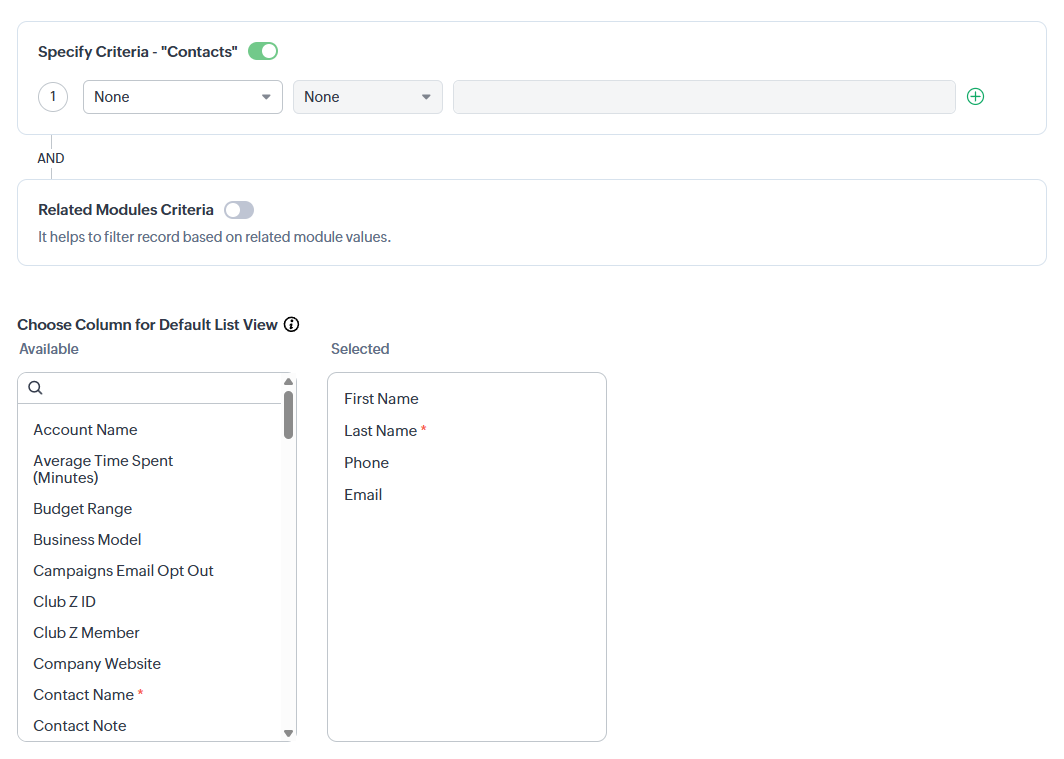The width and height of the screenshot is (1064, 759).
Task: Click First Name in Selected list
Action: tap(381, 399)
